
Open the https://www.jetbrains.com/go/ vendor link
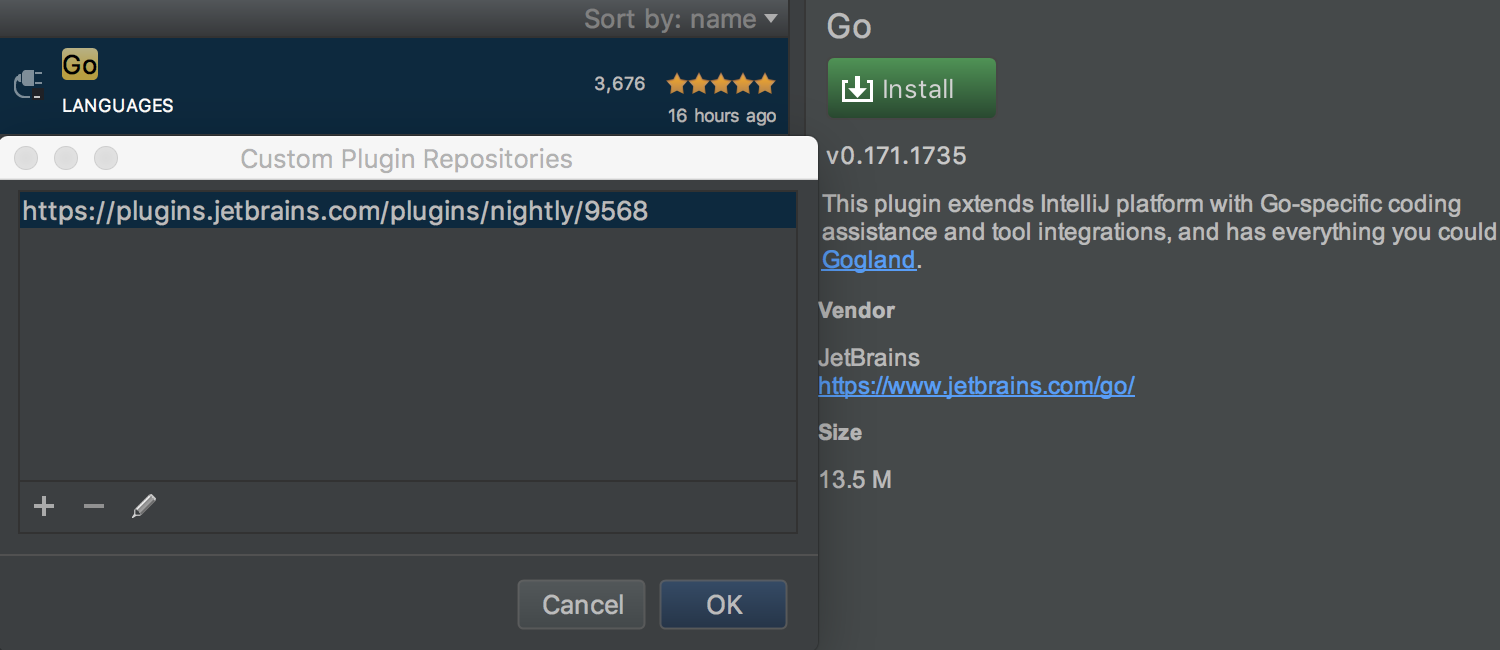pyautogui.click(x=976, y=386)
